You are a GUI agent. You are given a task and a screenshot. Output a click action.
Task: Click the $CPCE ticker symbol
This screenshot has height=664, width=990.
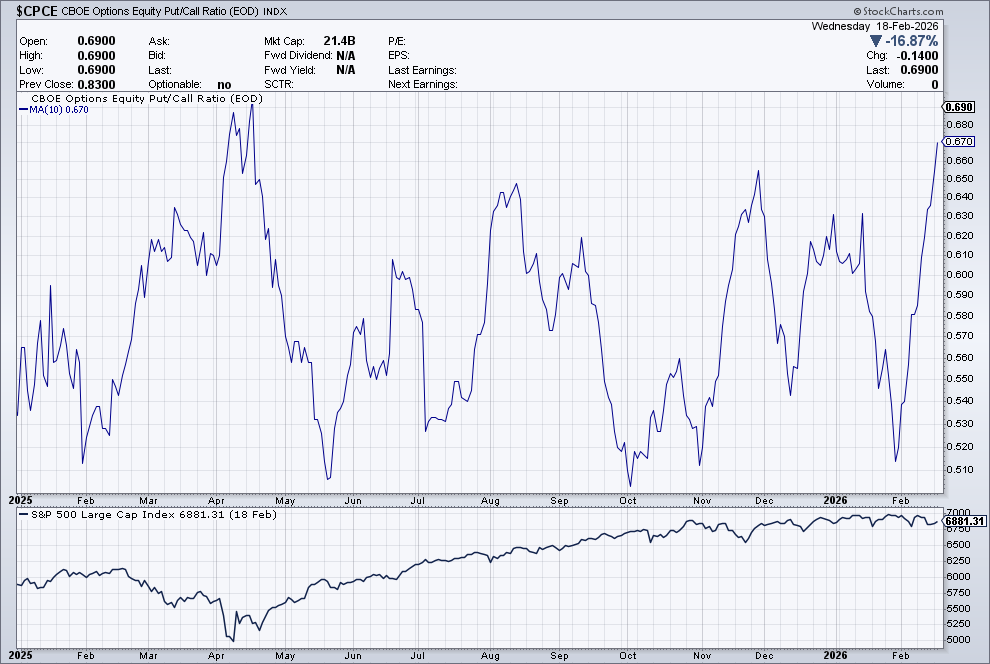[37, 11]
